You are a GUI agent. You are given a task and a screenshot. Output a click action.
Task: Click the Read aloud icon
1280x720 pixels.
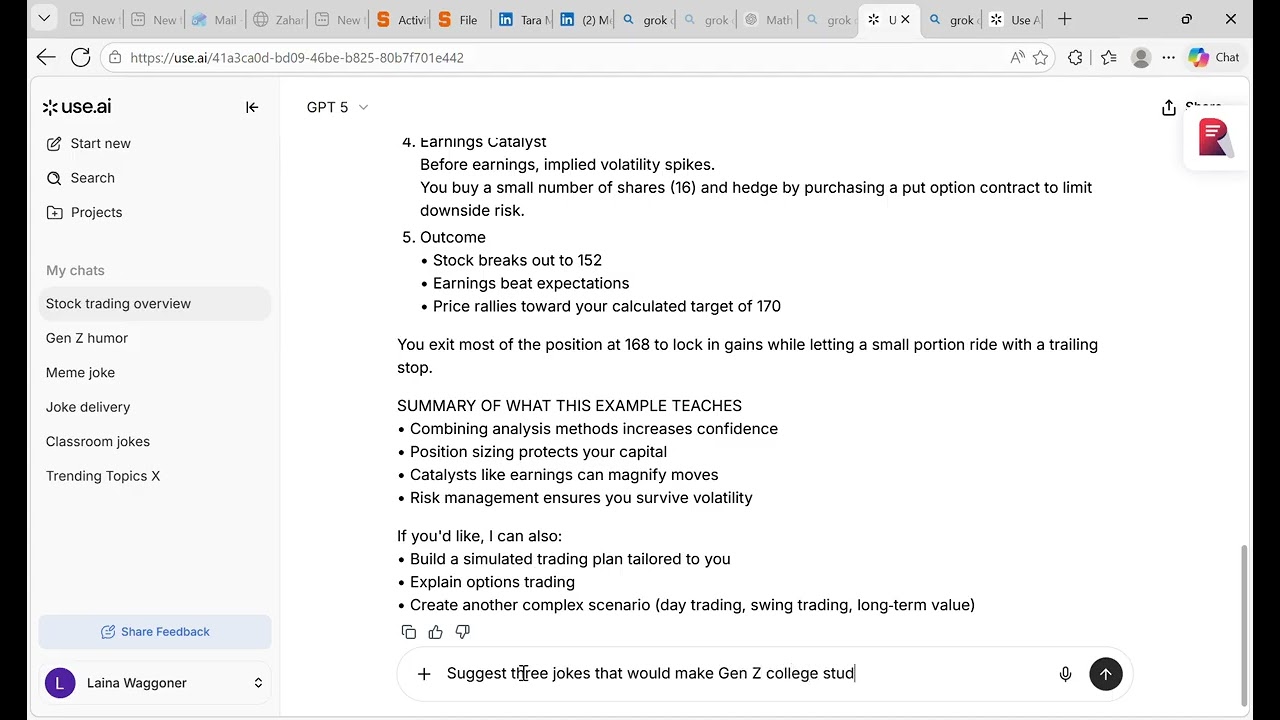click(1017, 58)
